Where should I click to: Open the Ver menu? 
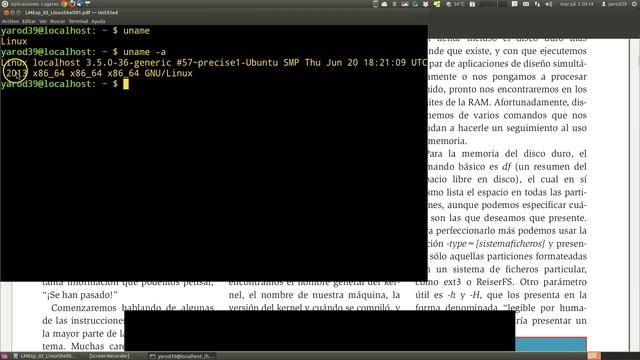click(x=43, y=21)
